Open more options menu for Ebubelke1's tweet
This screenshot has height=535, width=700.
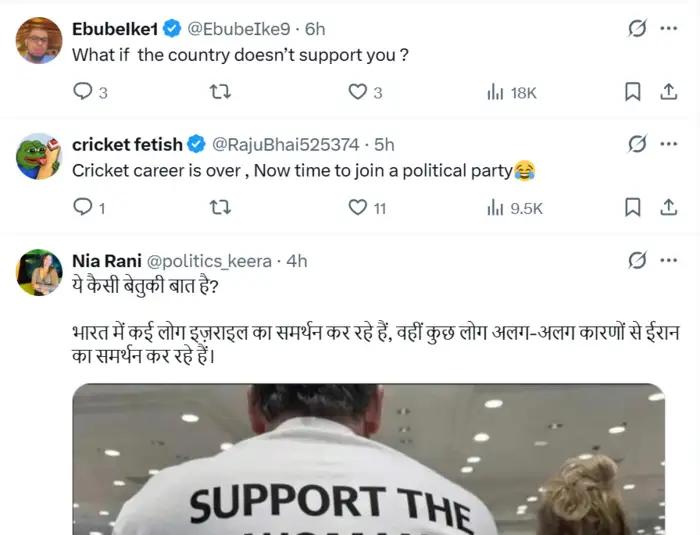click(x=668, y=29)
